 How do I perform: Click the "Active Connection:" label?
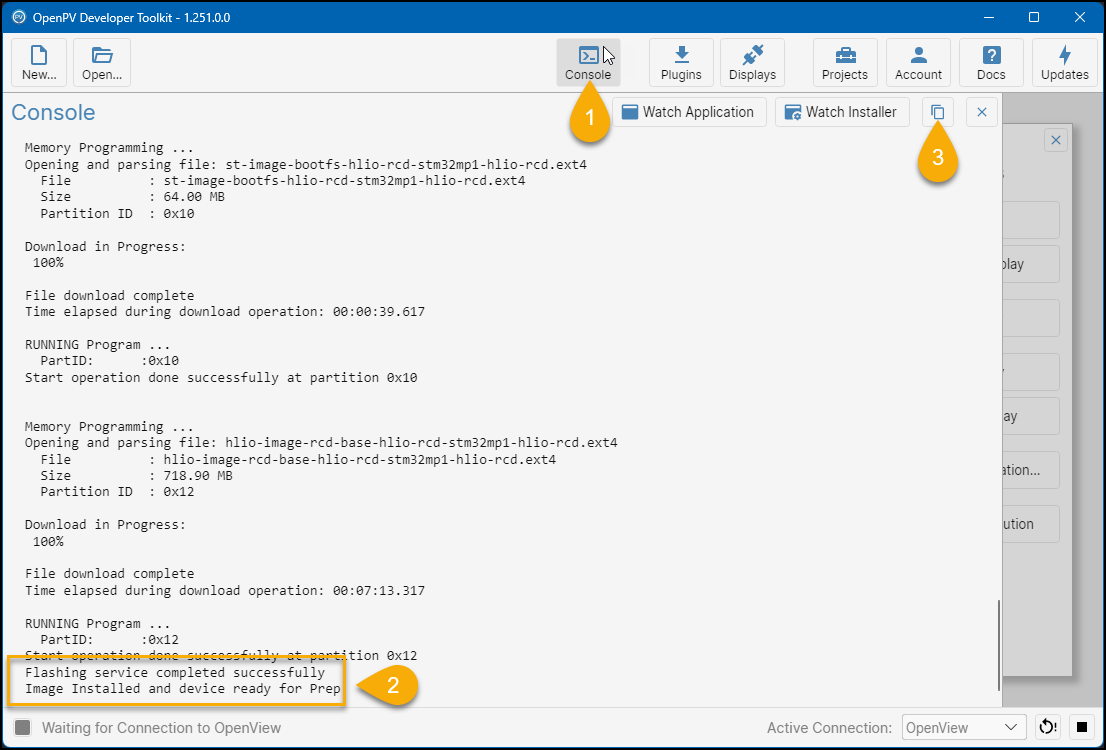click(x=830, y=727)
